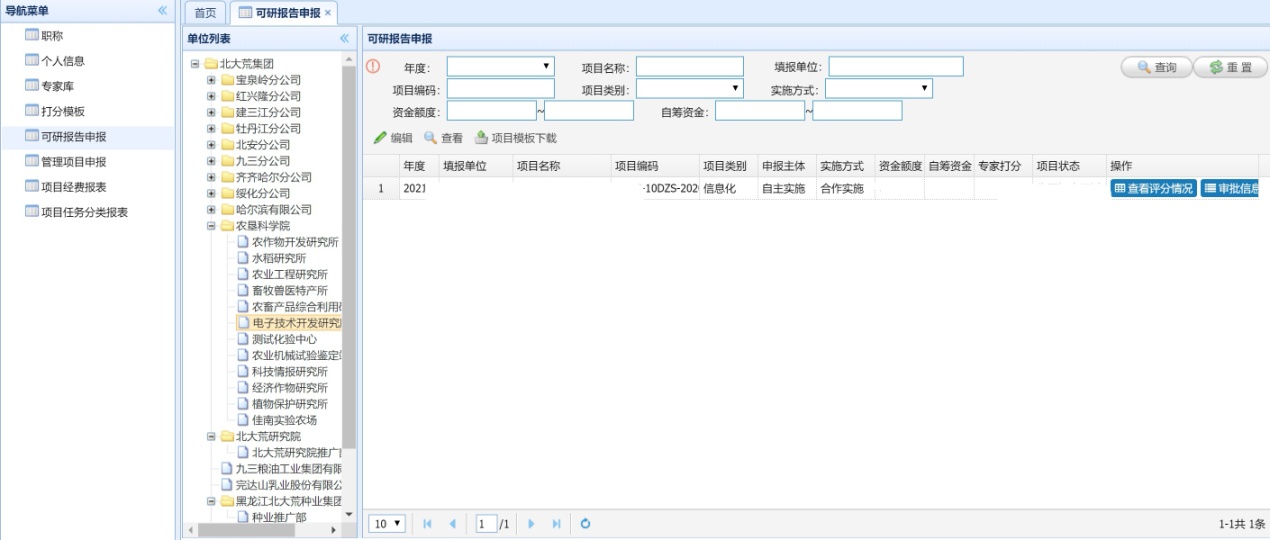Select 佳南实验农场 in unit tree
The width and height of the screenshot is (1270, 540).
click(284, 420)
